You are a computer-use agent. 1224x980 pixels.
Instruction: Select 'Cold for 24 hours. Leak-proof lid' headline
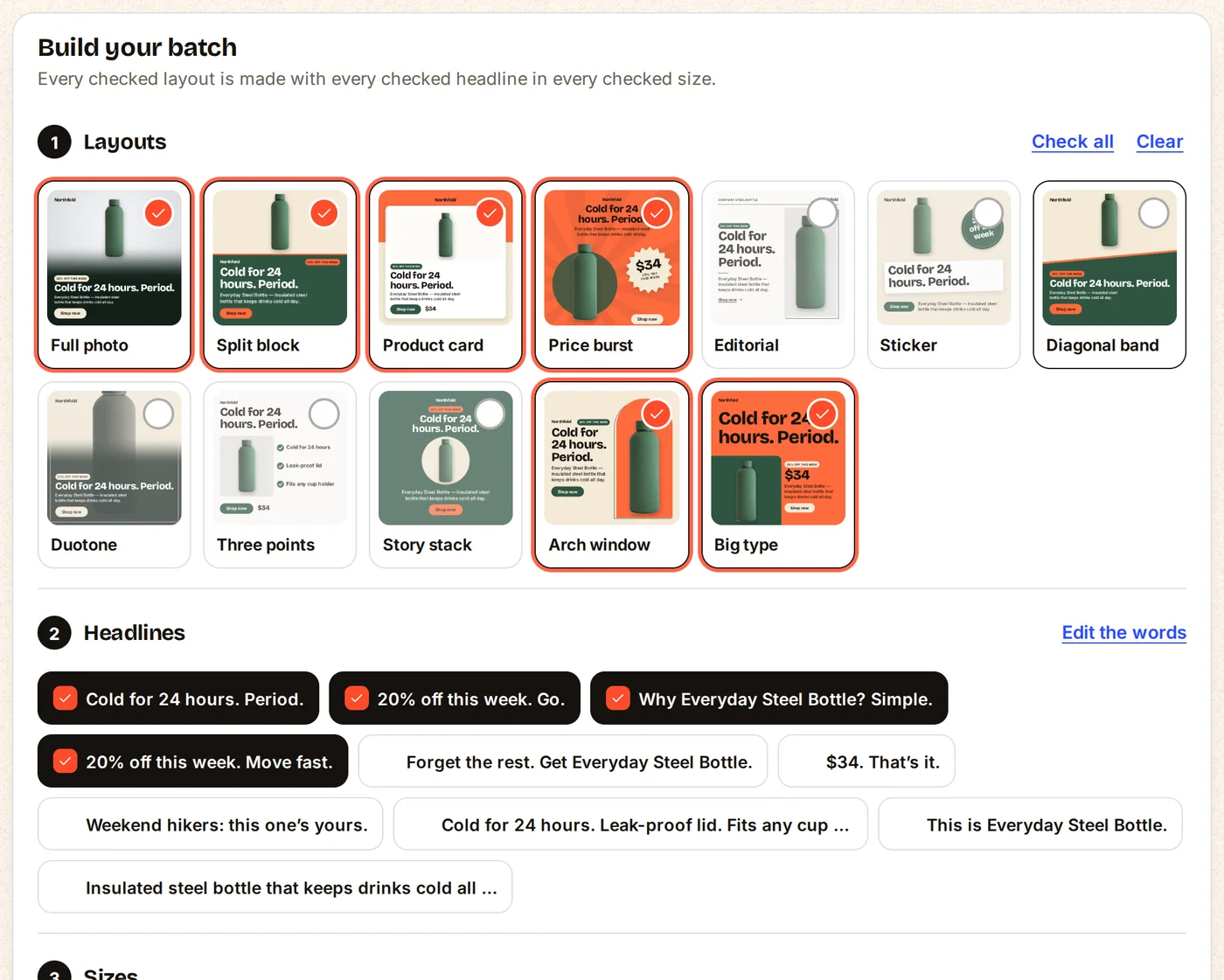click(x=630, y=824)
